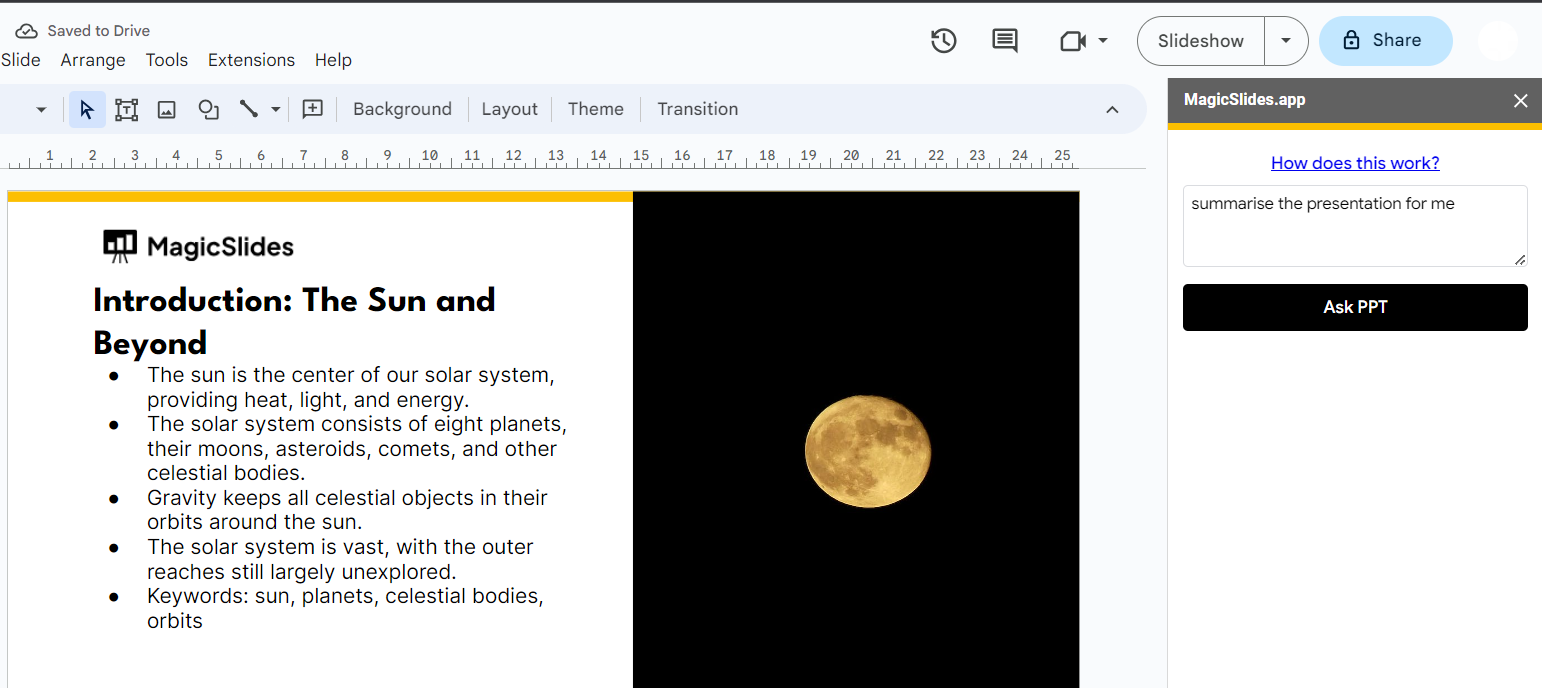
Task: Open the Tools menu
Action: pos(166,60)
